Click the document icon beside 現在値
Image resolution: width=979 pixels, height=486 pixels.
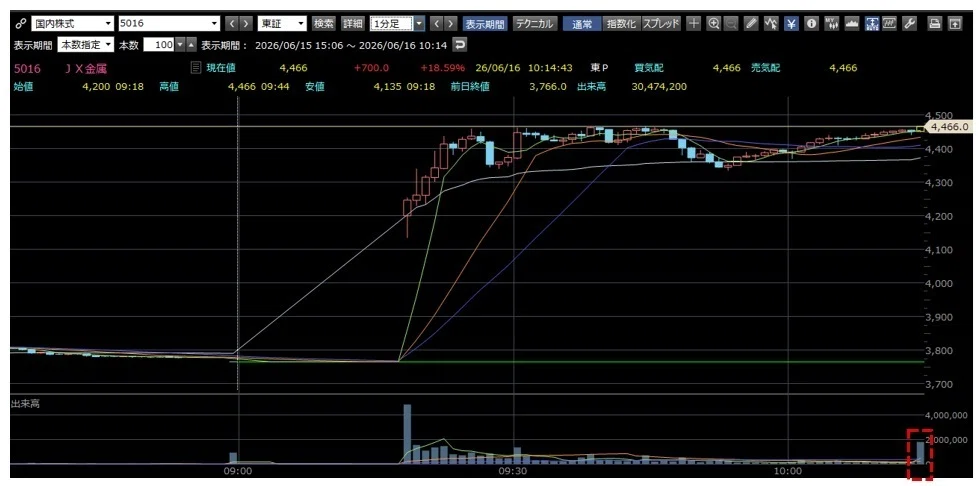tap(196, 67)
